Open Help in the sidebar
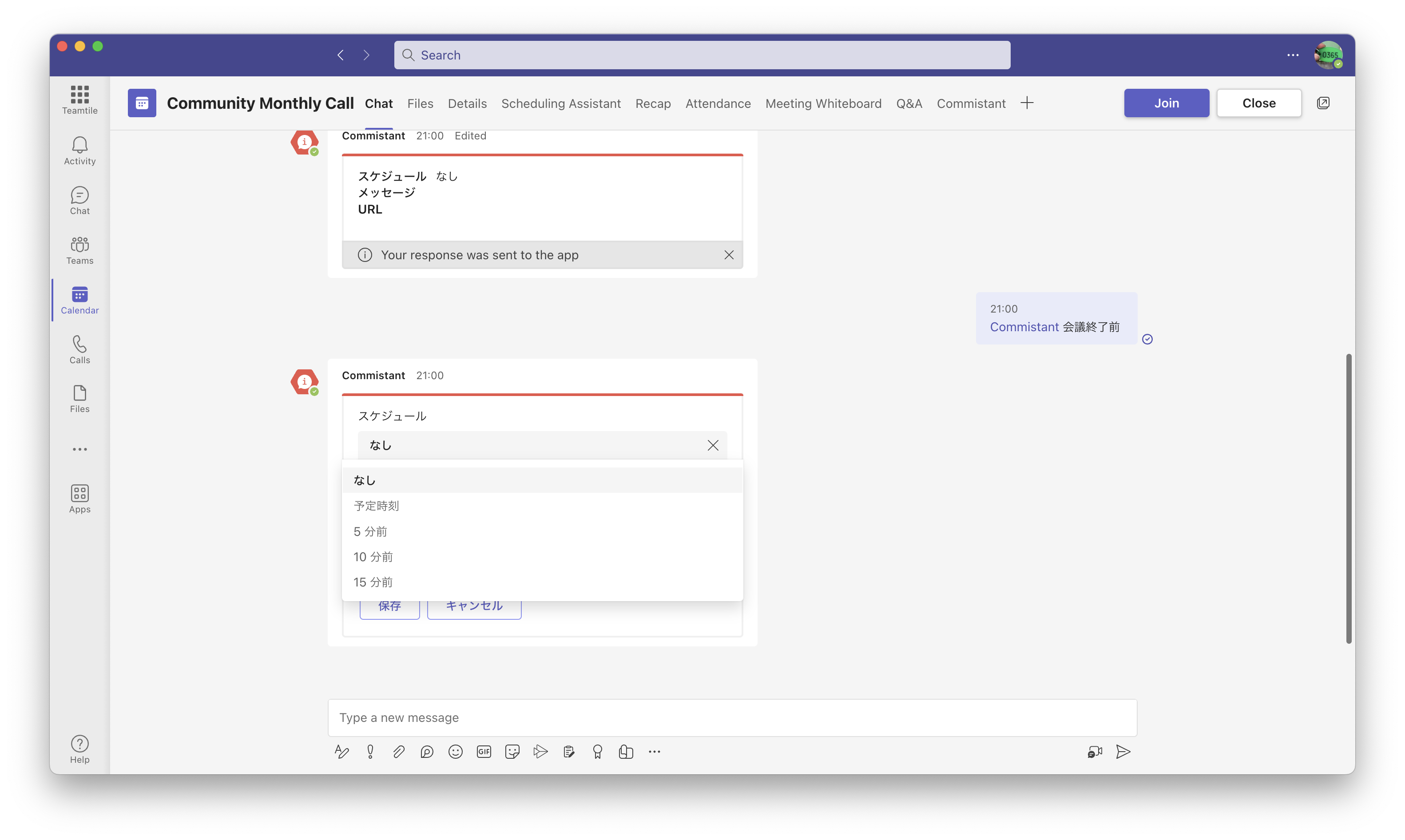 (80, 749)
